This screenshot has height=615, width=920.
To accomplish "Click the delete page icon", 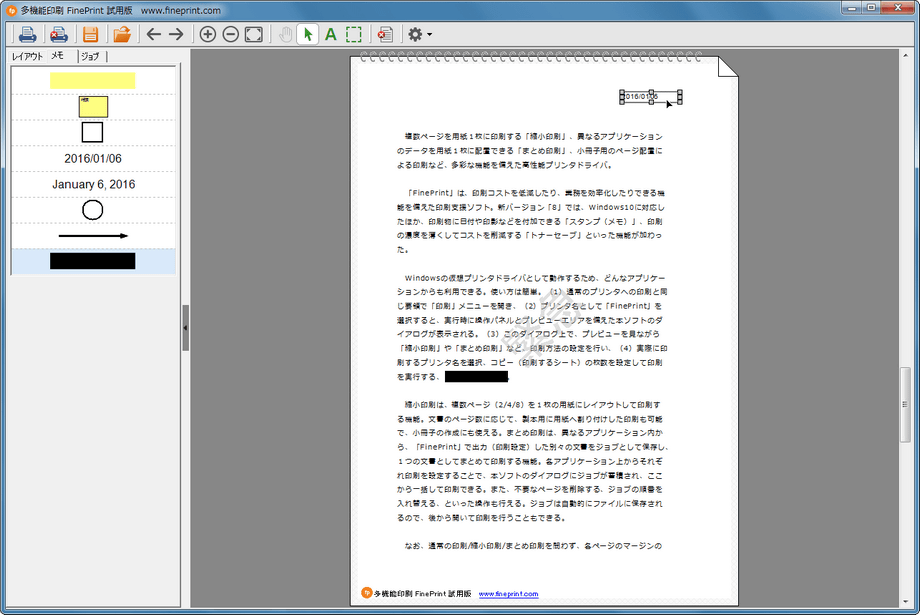I will click(385, 35).
